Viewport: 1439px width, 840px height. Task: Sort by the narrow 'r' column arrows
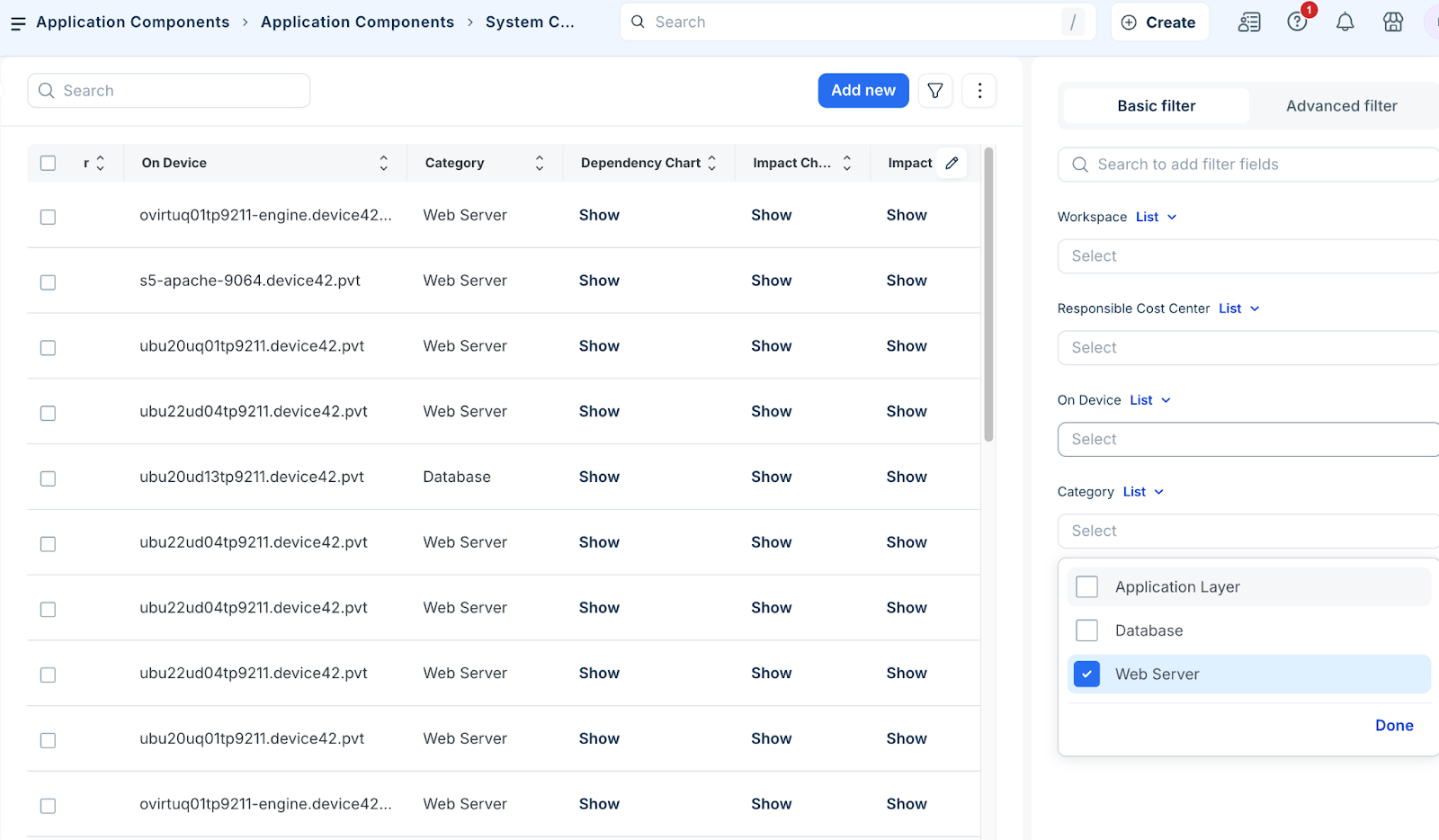[x=100, y=163]
